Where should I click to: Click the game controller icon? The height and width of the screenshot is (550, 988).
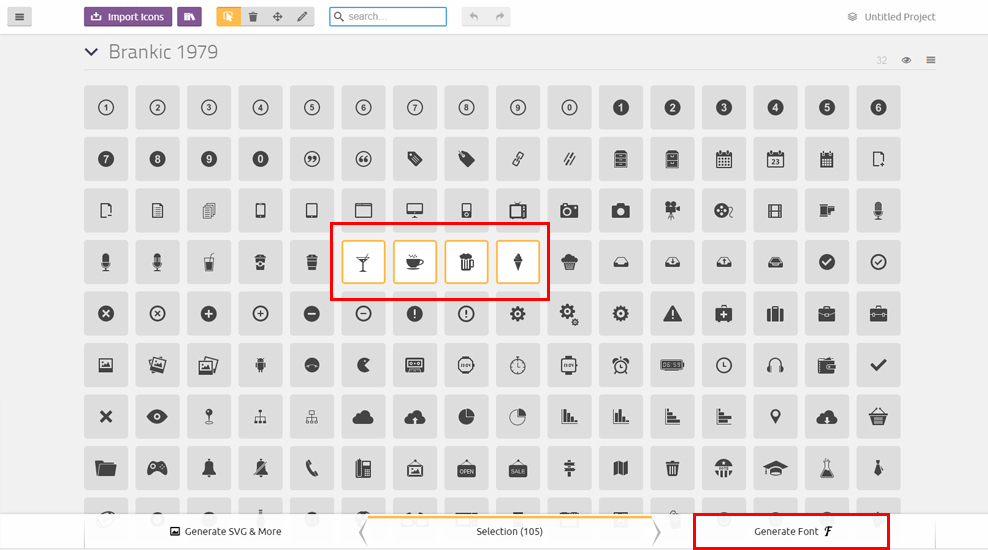pyautogui.click(x=157, y=468)
